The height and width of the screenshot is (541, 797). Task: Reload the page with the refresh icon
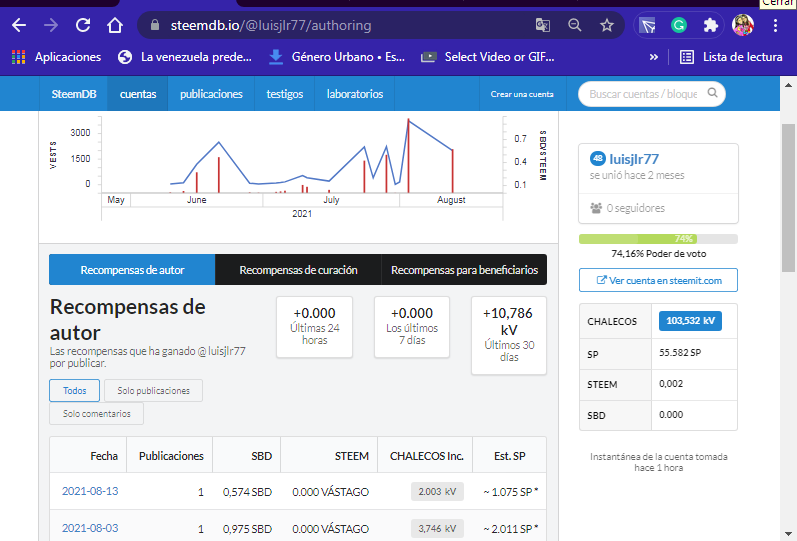83,25
